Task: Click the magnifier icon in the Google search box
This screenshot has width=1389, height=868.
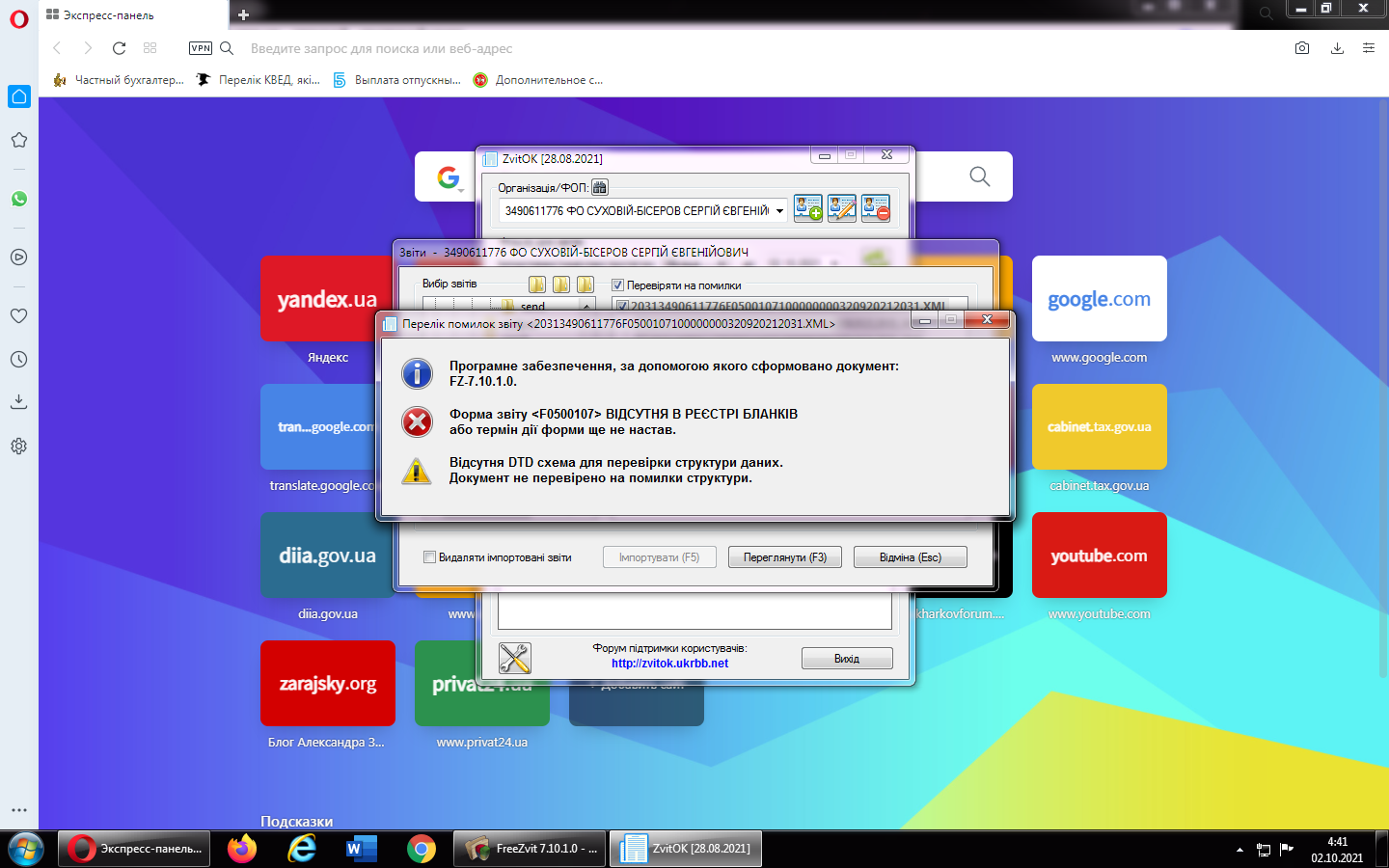Action: 980,176
